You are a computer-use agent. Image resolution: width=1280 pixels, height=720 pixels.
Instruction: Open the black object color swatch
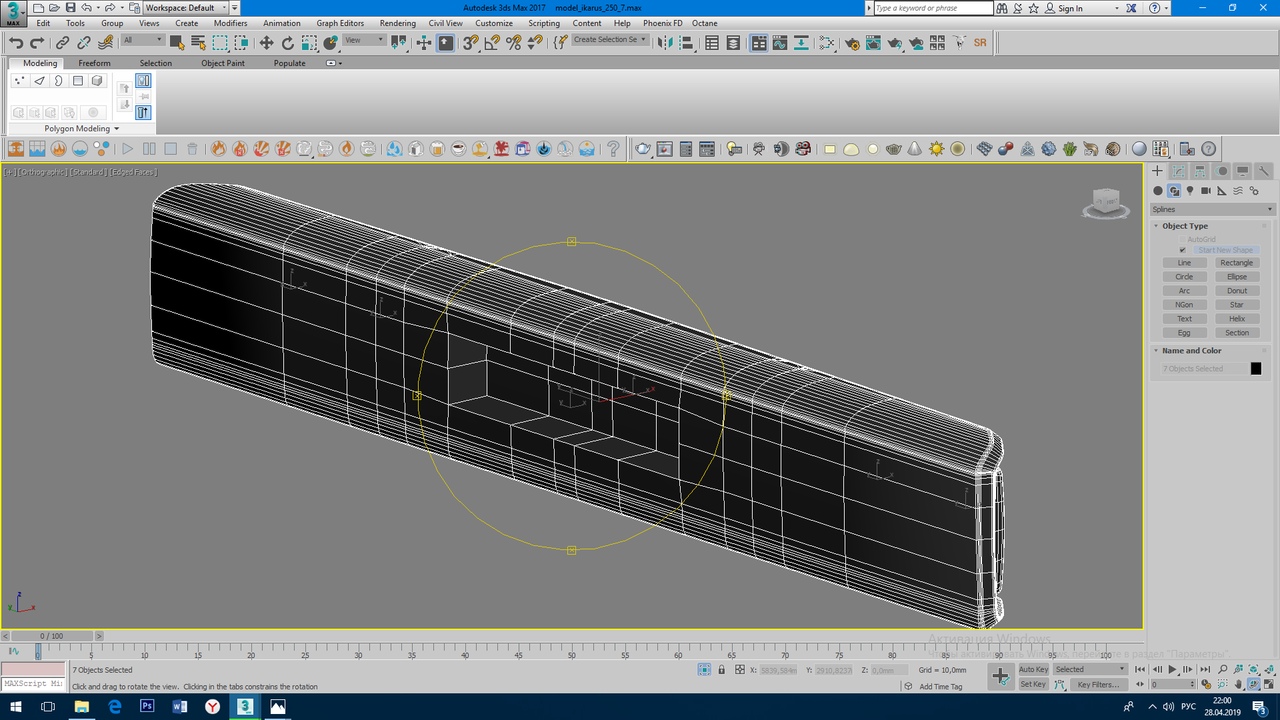click(x=1256, y=369)
